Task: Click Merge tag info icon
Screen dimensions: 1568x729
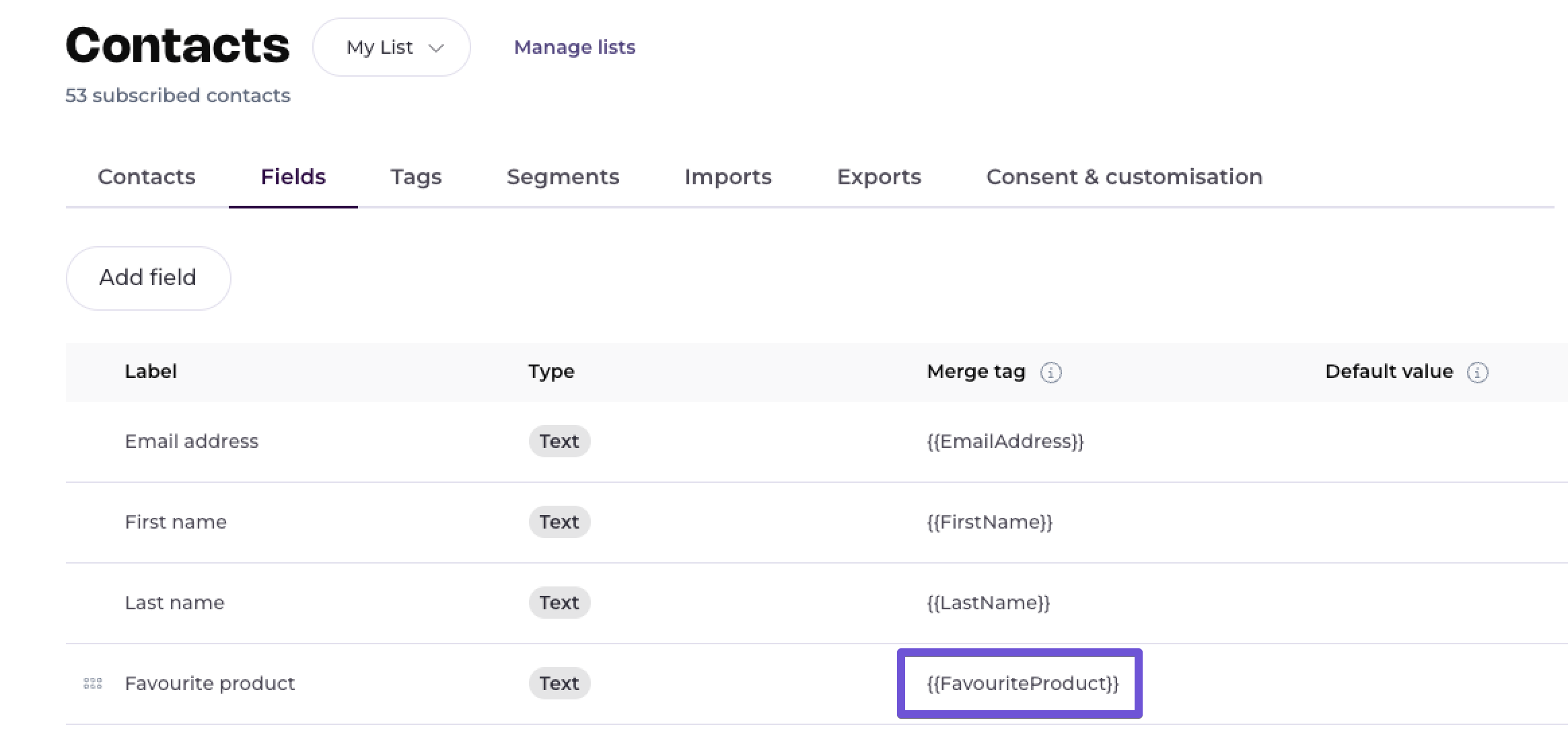Action: tap(1050, 372)
